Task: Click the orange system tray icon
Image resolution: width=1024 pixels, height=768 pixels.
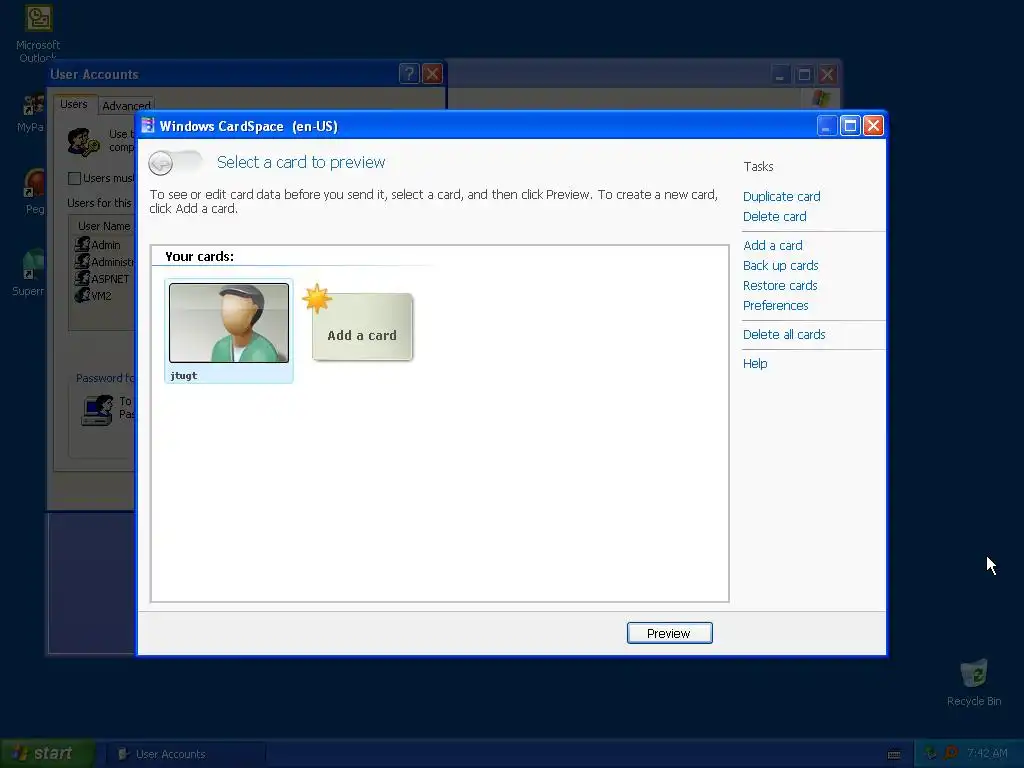Action: [x=952, y=753]
